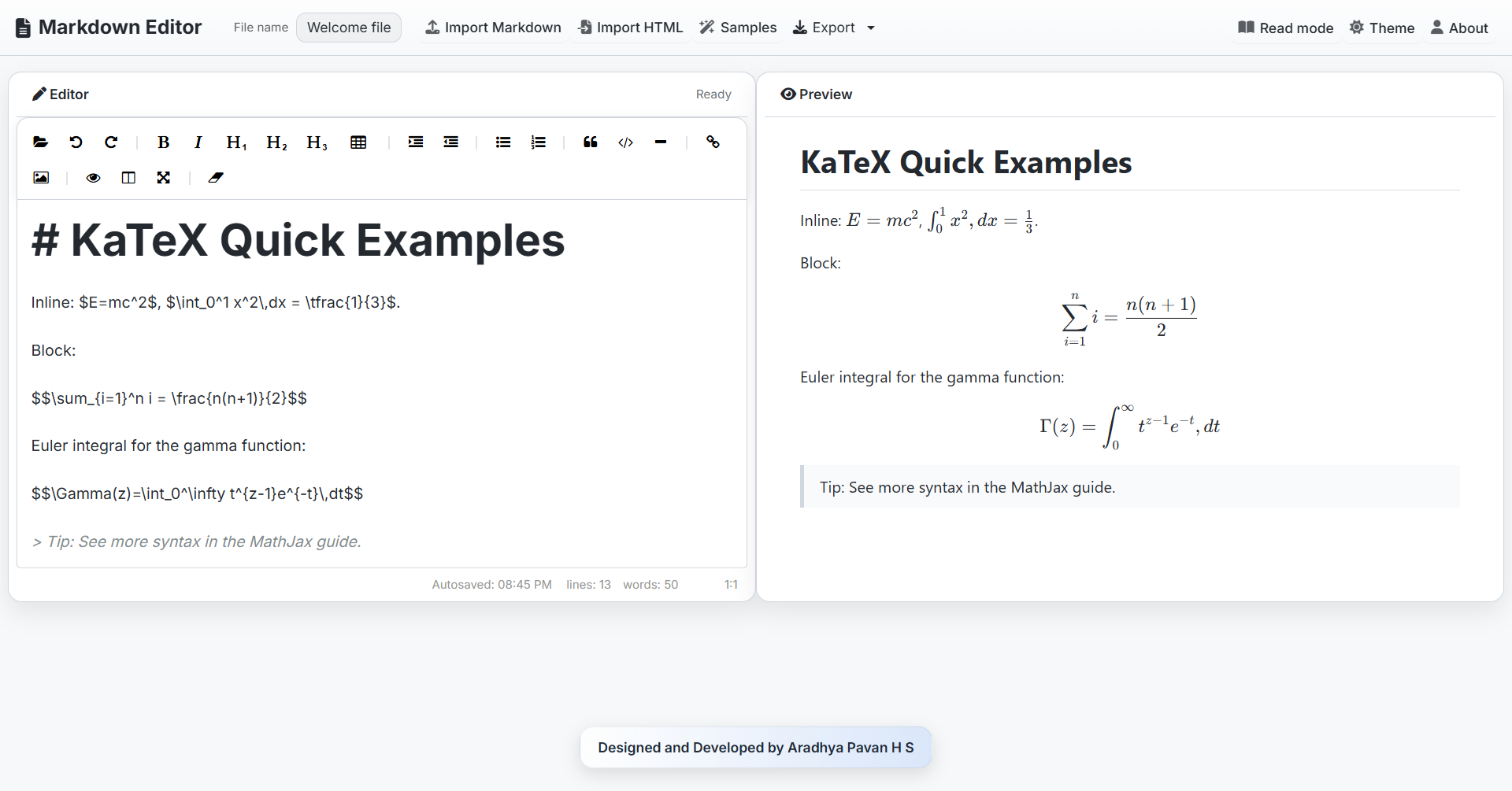Apply italic formatting

[x=198, y=142]
